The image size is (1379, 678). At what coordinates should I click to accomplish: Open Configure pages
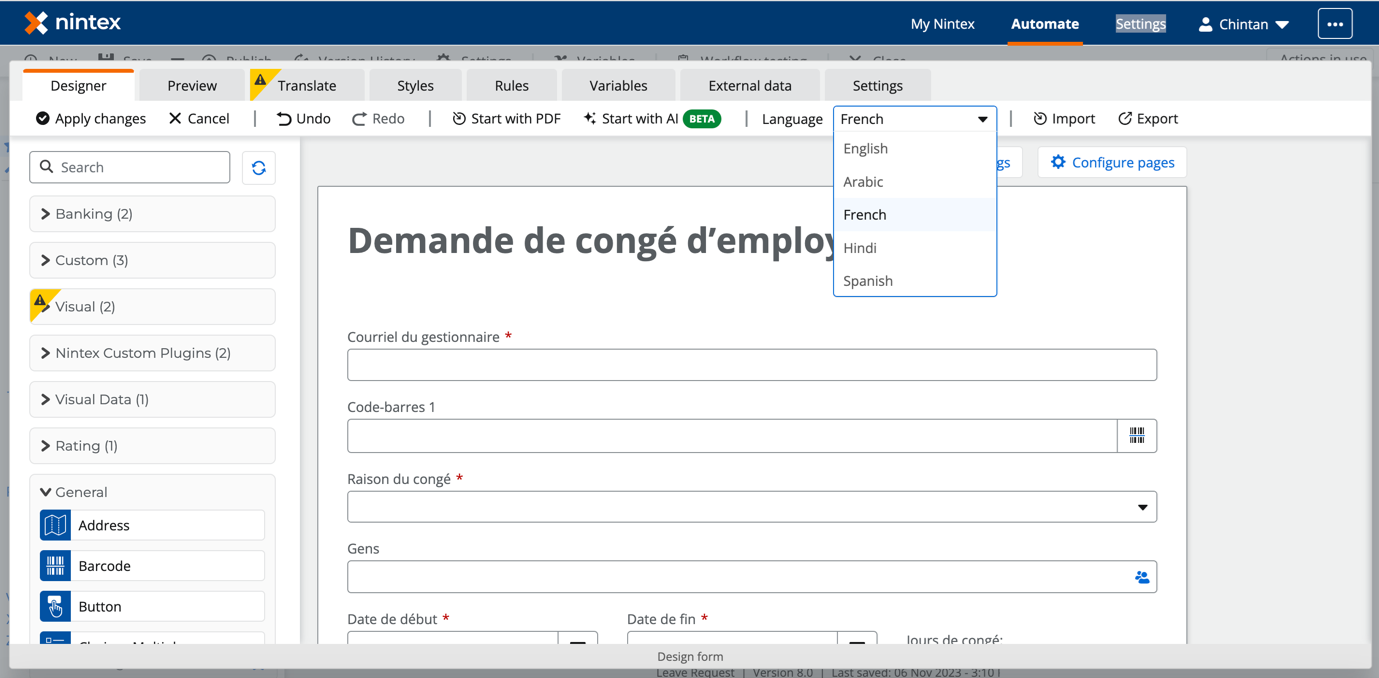pyautogui.click(x=1112, y=162)
